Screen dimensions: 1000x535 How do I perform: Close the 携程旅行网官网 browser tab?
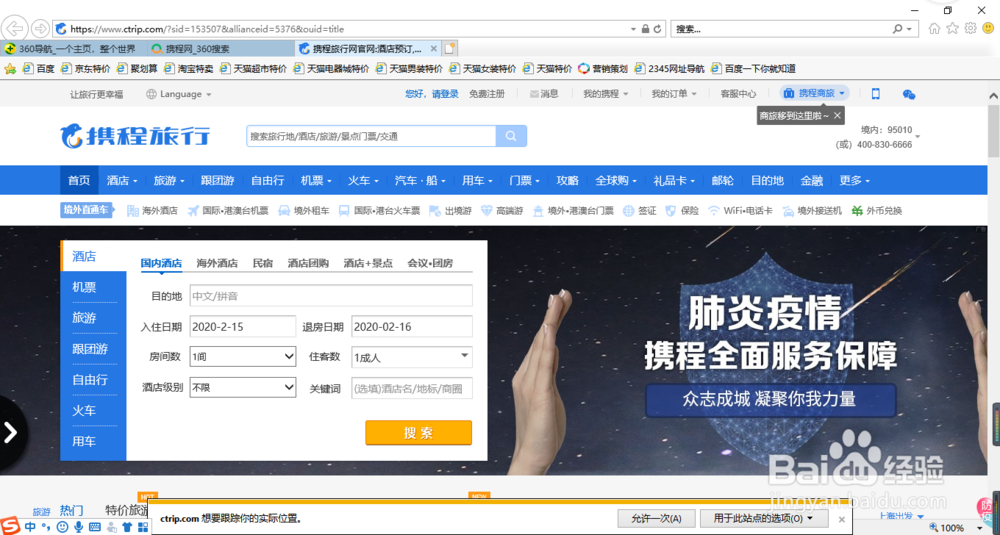434,48
